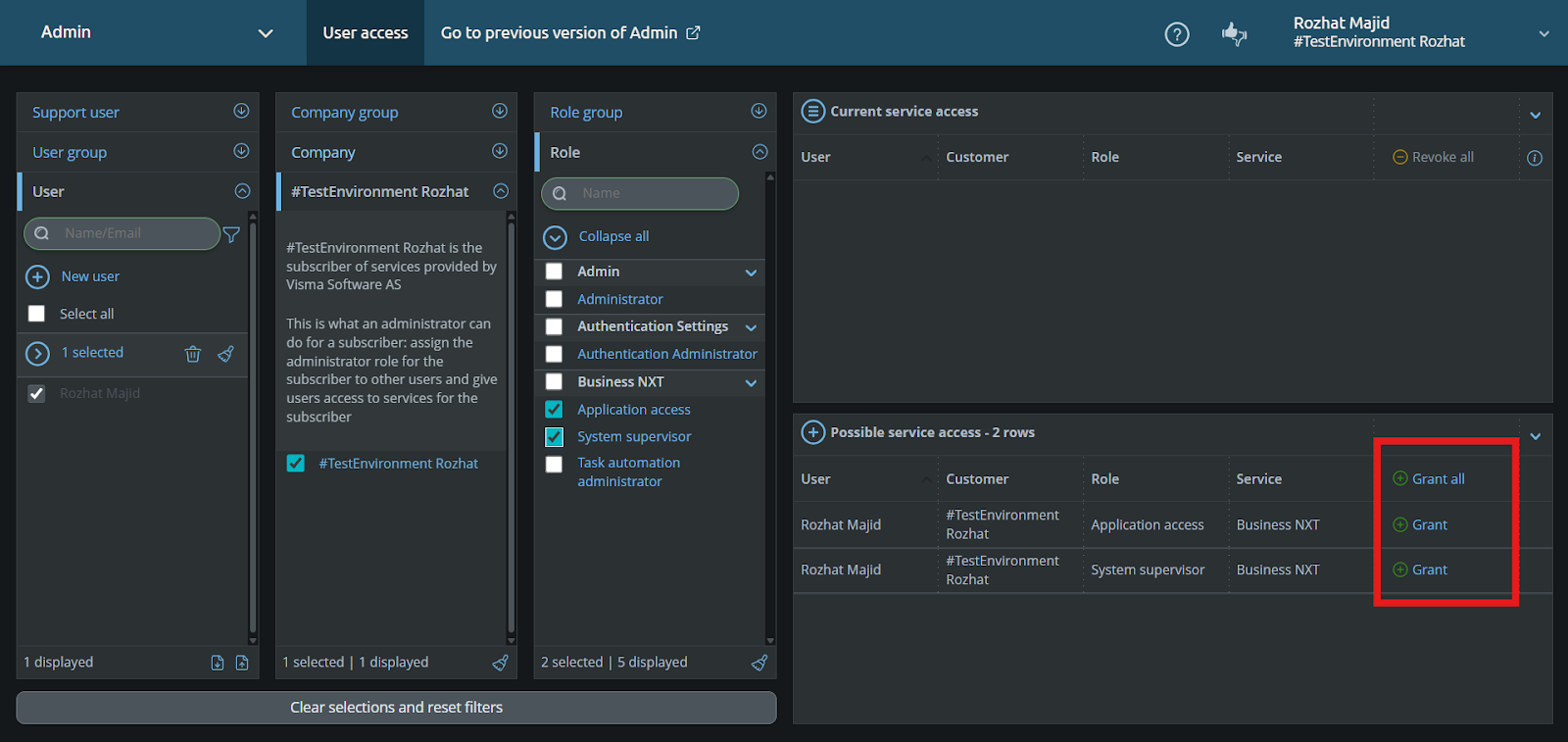1568x742 pixels.
Task: Grant Application access to Rozhat Majid
Action: pos(1420,525)
